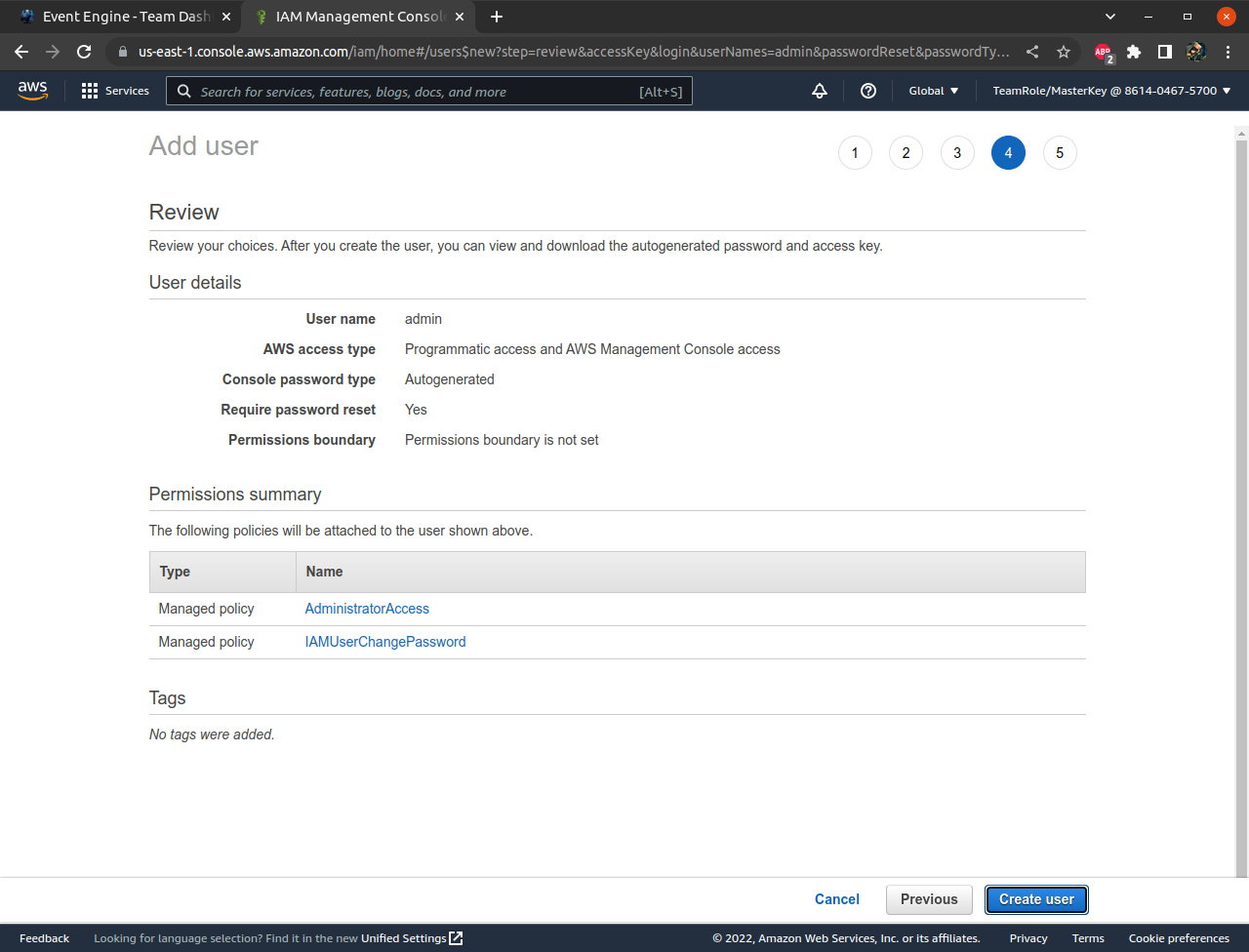Go to wizard step 1
Screen dimensions: 1249x952
tap(855, 153)
